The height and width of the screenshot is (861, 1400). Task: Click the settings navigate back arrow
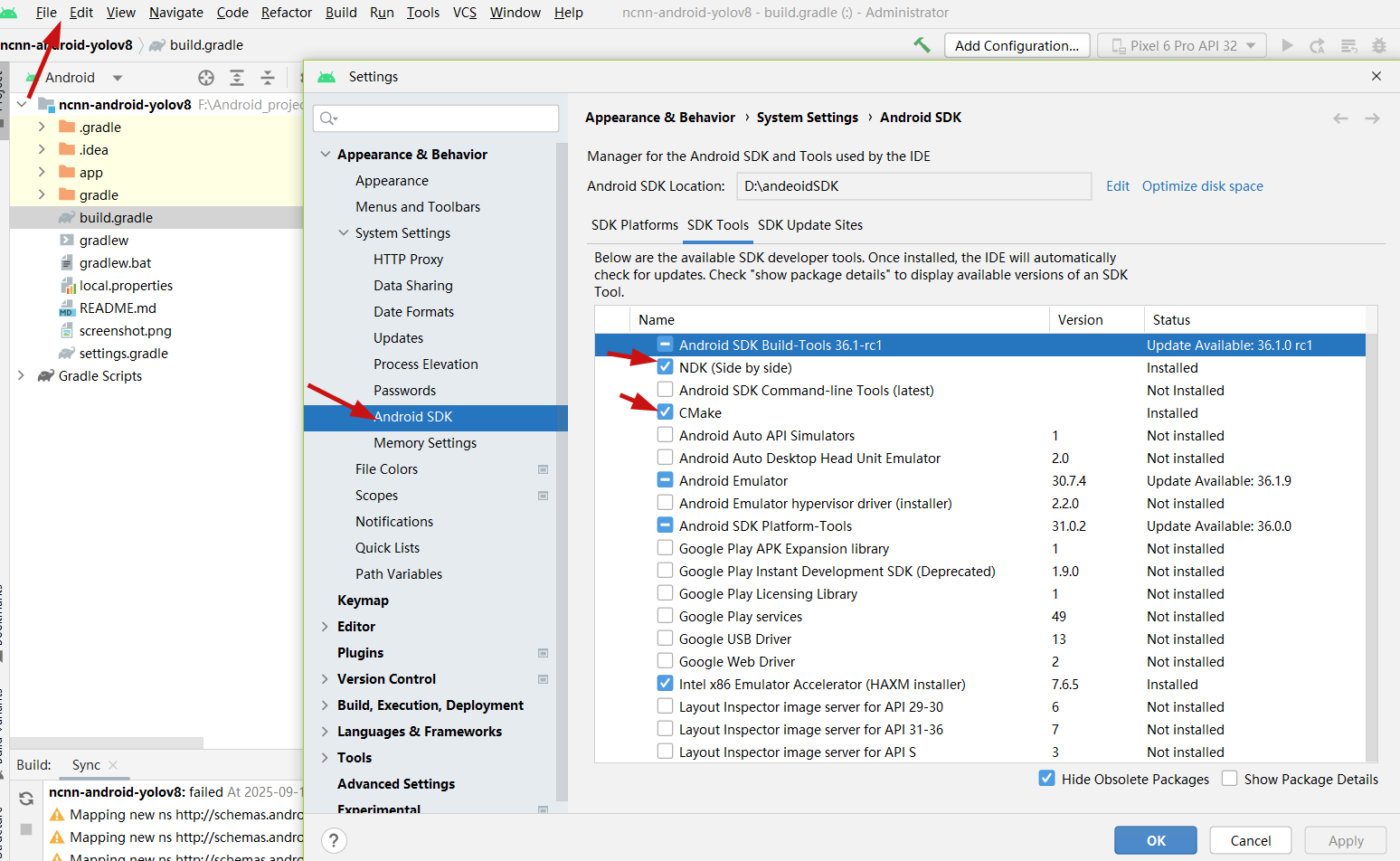1340,118
